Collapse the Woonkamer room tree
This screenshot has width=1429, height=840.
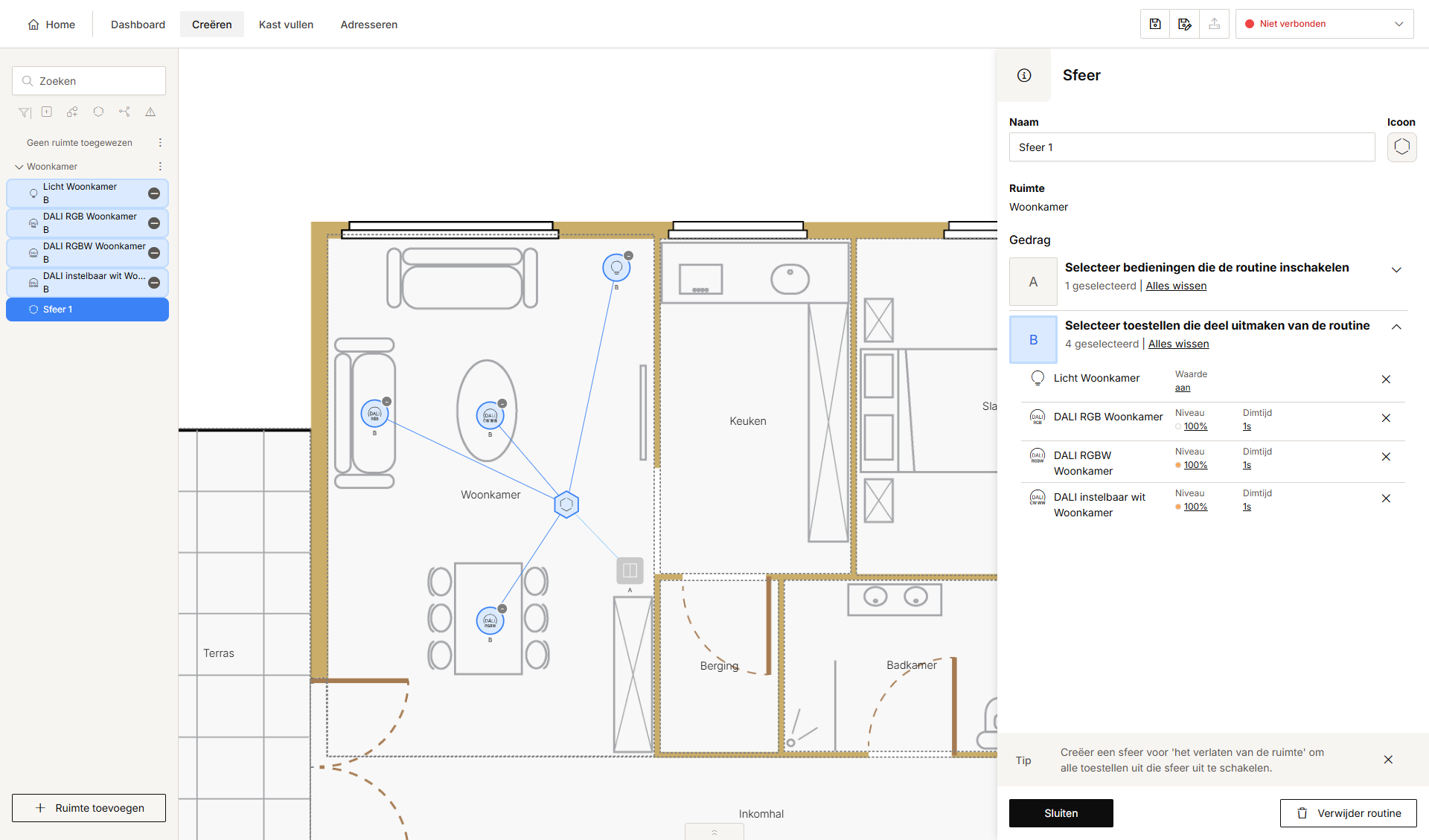tap(19, 167)
